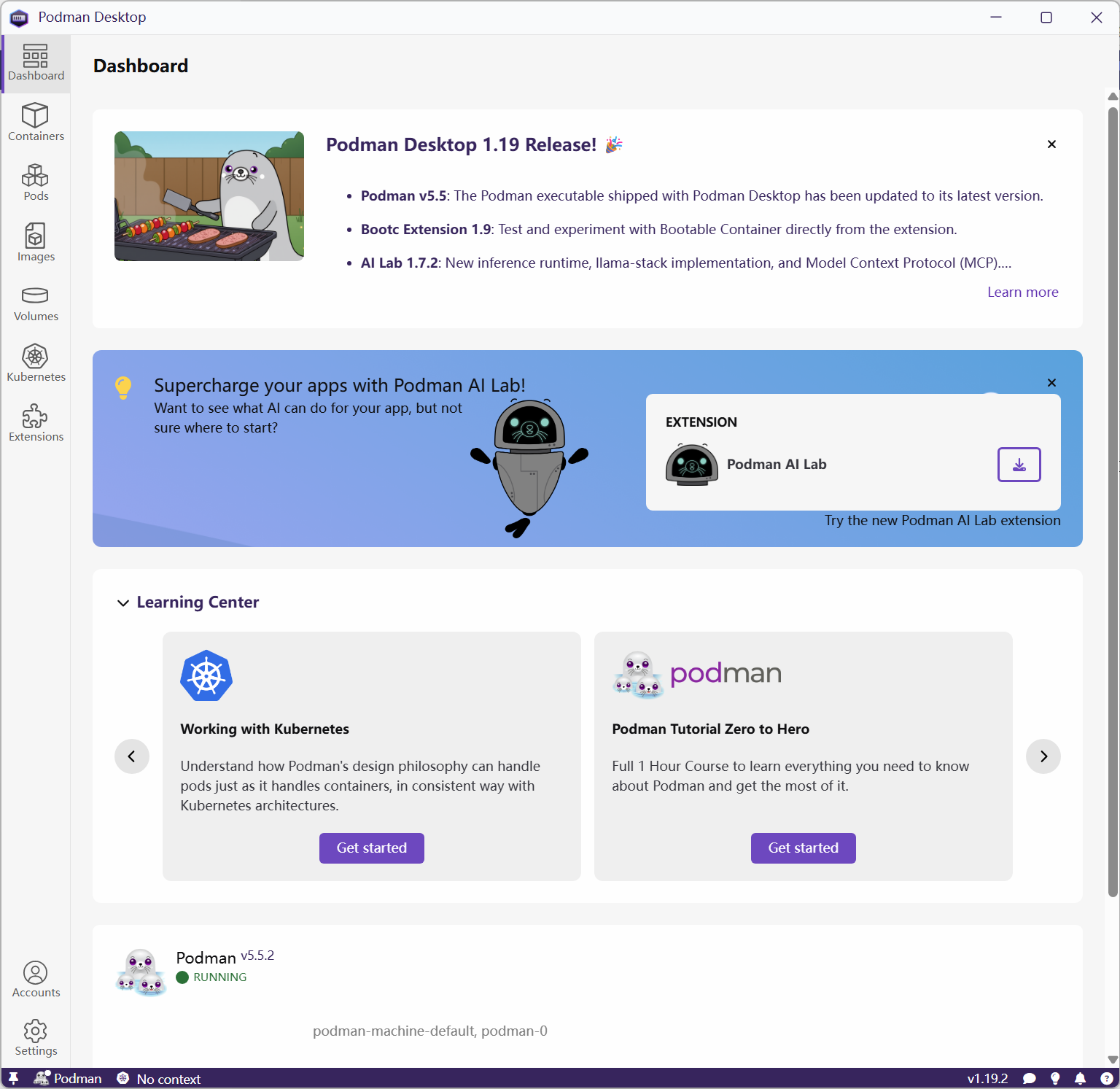
Task: Click the lightbulb icon in status bar
Action: coord(1055,1078)
